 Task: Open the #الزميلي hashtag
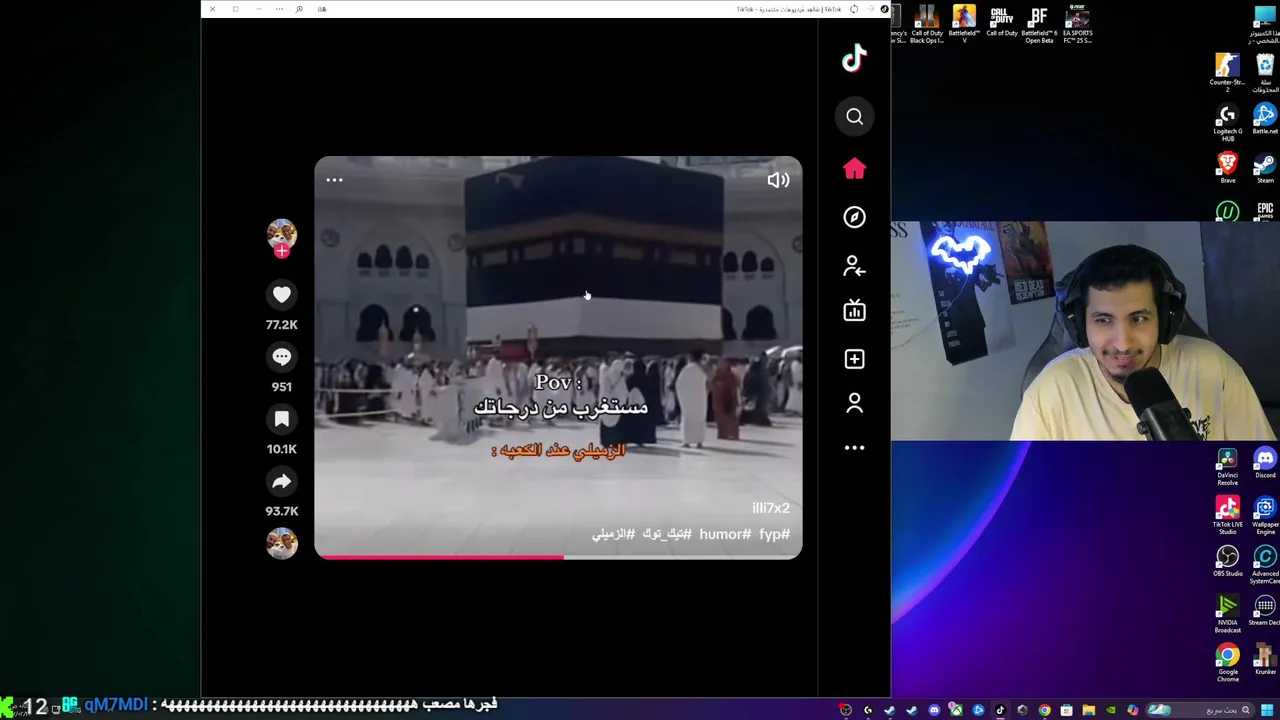(613, 534)
